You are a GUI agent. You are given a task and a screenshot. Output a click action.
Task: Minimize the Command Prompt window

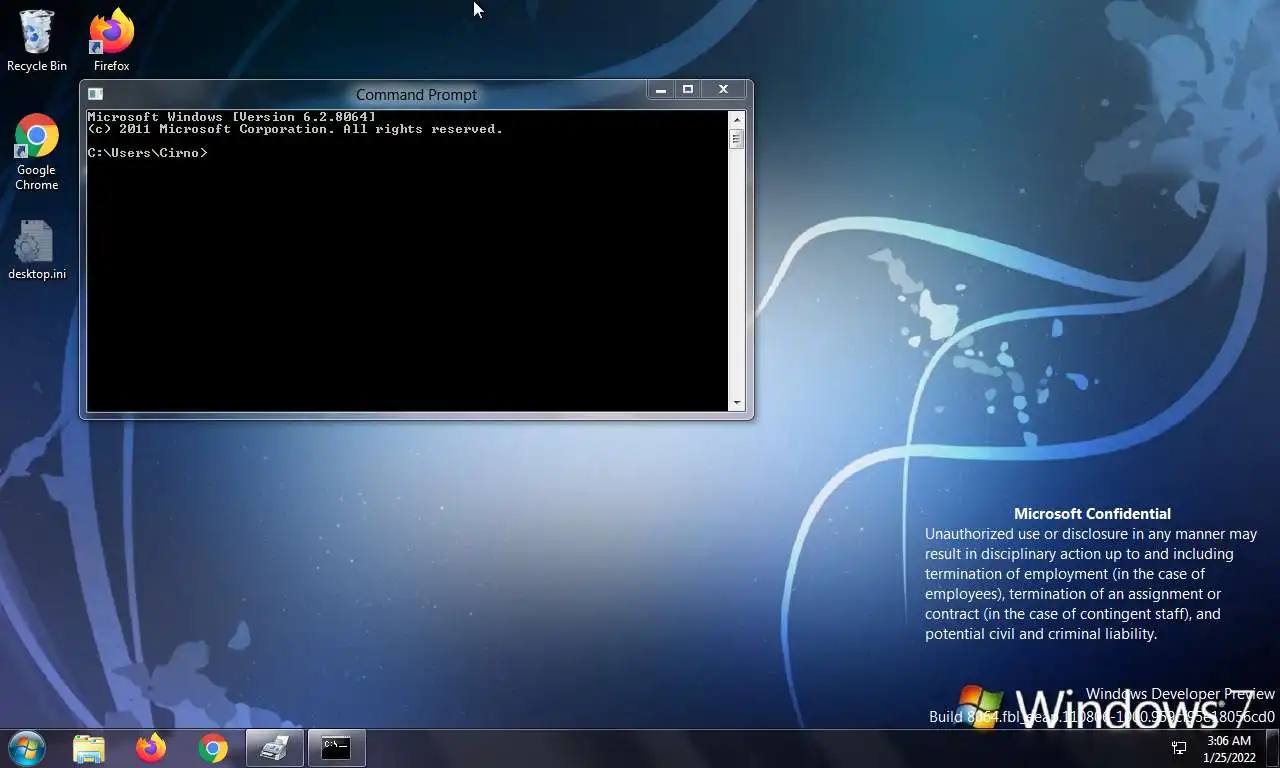pos(660,90)
